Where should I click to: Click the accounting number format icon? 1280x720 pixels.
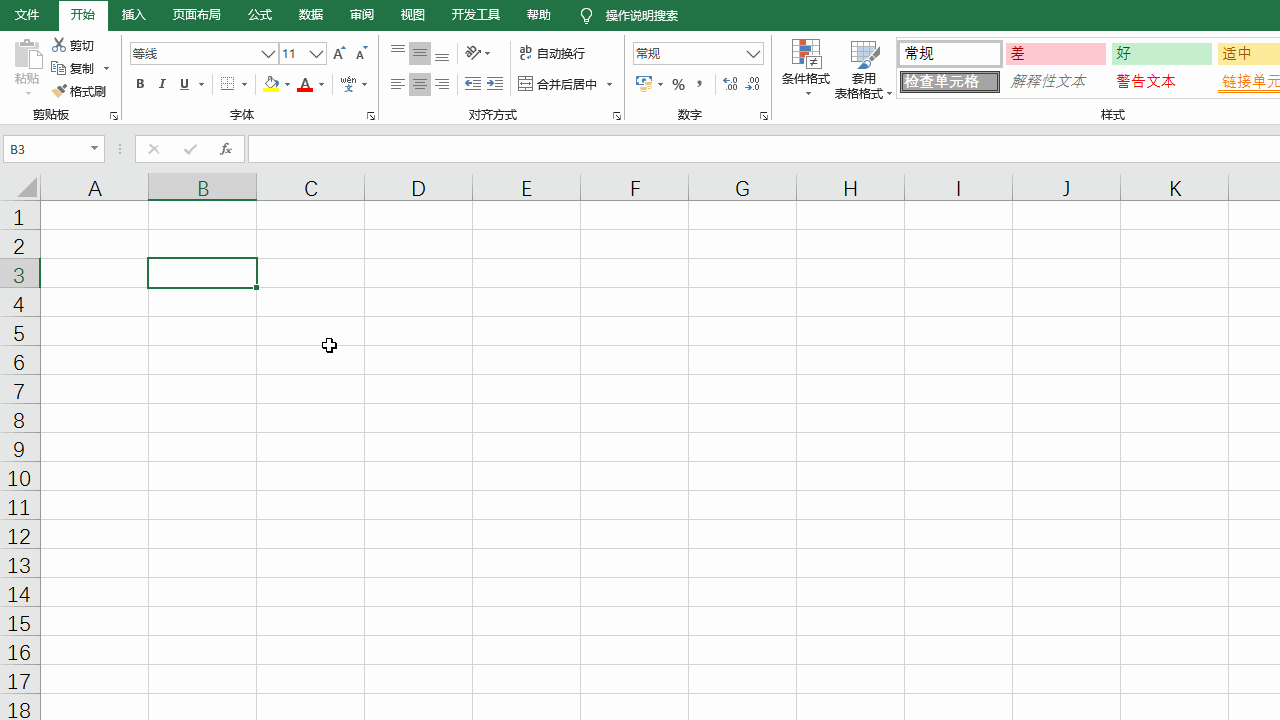644,84
